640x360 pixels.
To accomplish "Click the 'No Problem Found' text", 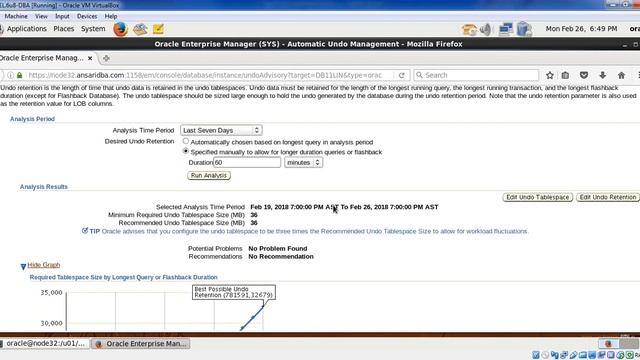I will pos(278,249).
